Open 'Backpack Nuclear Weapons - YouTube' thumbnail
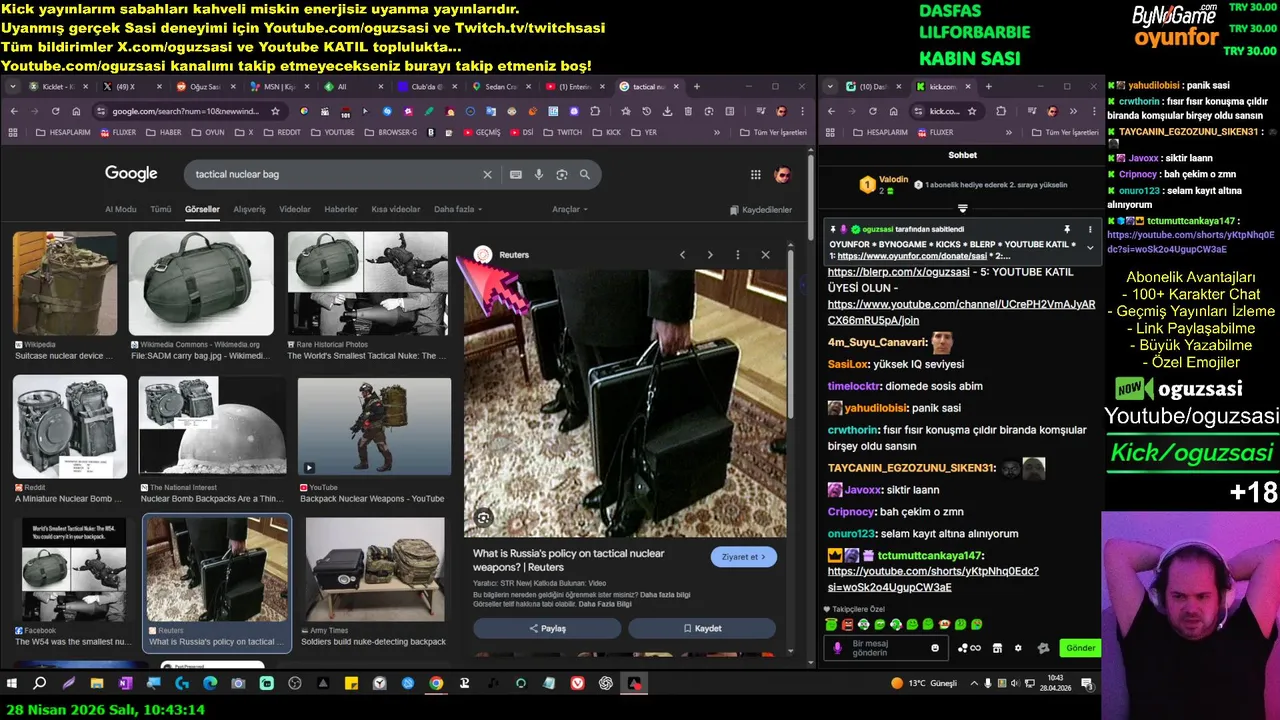Image resolution: width=1280 pixels, height=720 pixels. click(x=374, y=427)
